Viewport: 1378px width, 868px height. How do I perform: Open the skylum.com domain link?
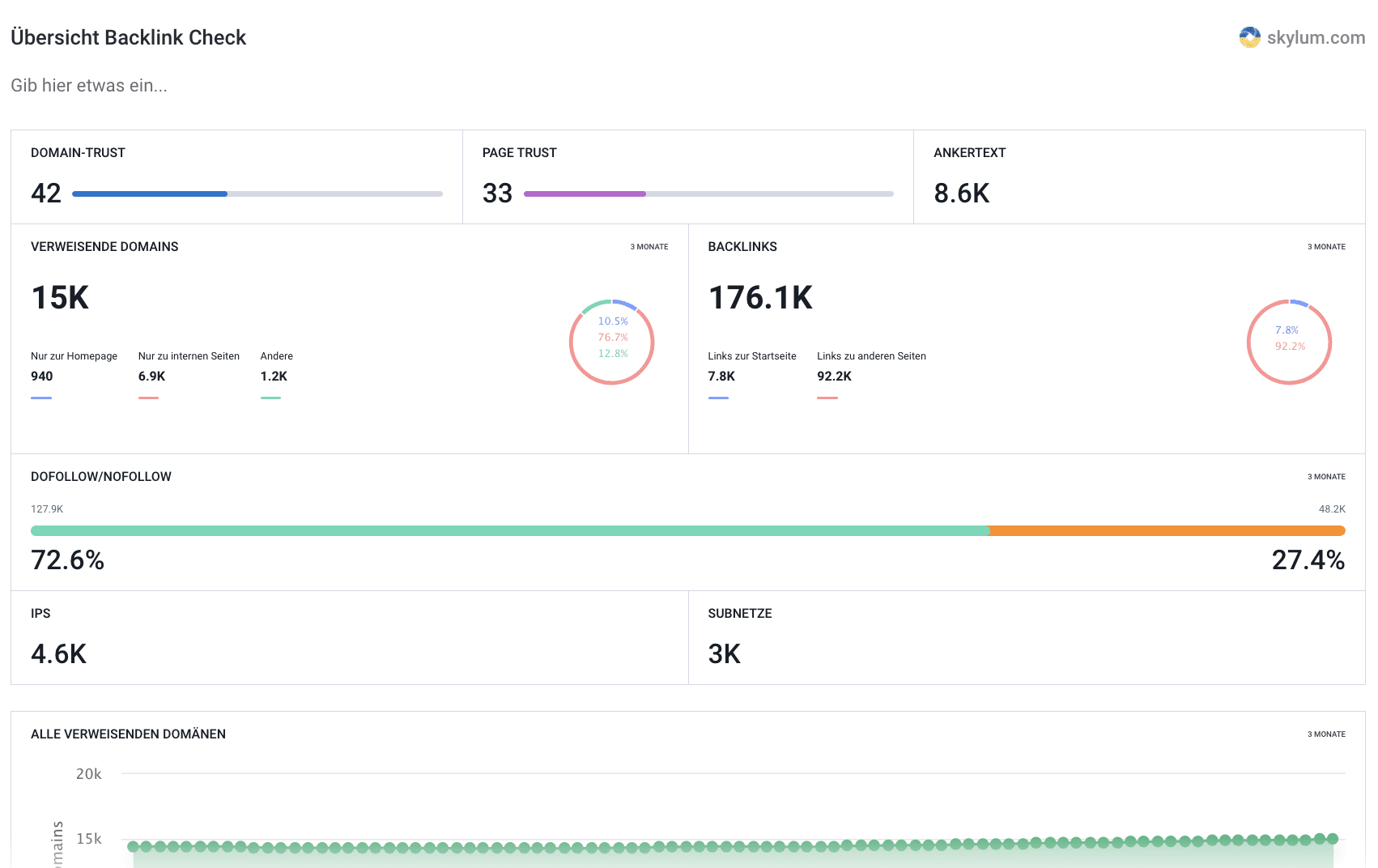1316,37
